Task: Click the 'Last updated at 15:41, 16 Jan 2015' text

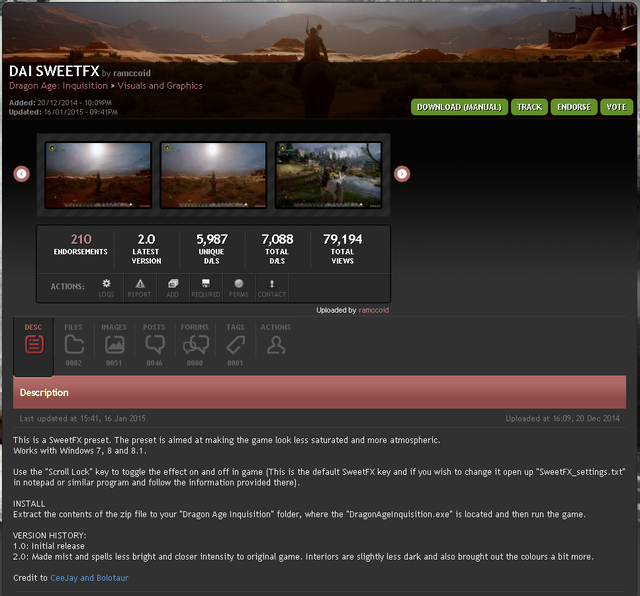Action: point(82,418)
